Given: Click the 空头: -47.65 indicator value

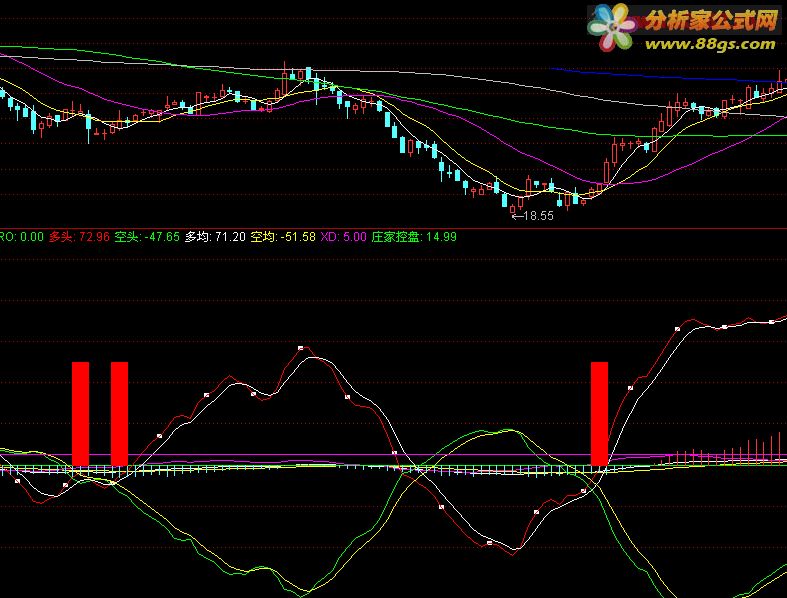Looking at the screenshot, I should coord(147,236).
